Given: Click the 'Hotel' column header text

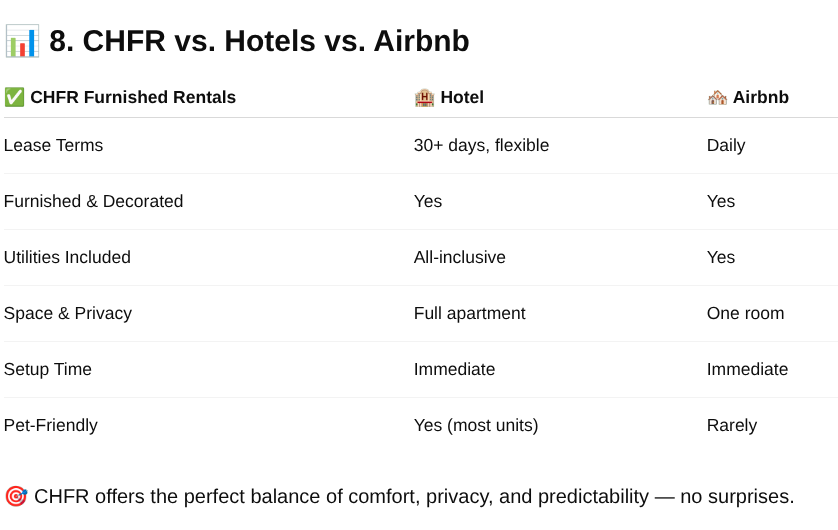Looking at the screenshot, I should 462,97.
